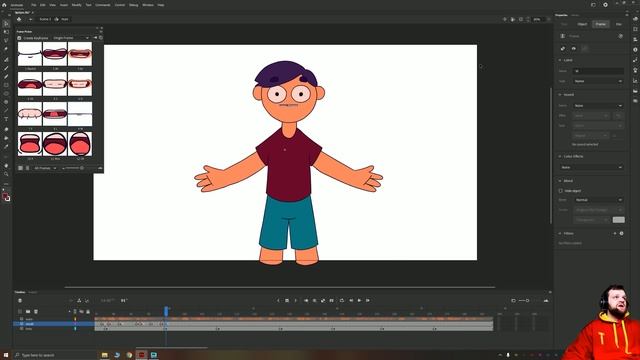Switch to the Tool properties tab
The height and width of the screenshot is (360, 640).
564,24
